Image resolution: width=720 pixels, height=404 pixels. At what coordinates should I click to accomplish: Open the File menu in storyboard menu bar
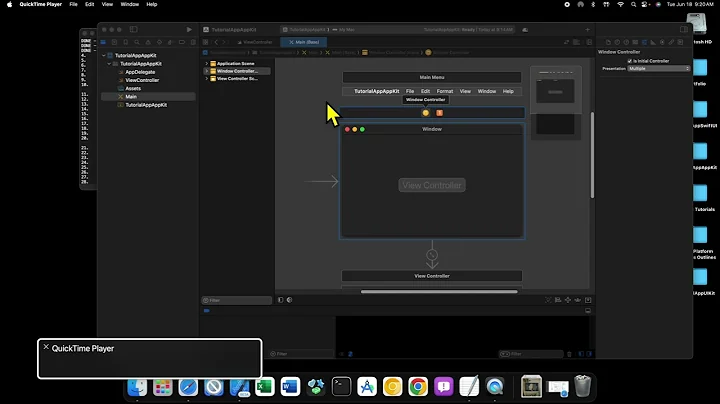tap(410, 91)
